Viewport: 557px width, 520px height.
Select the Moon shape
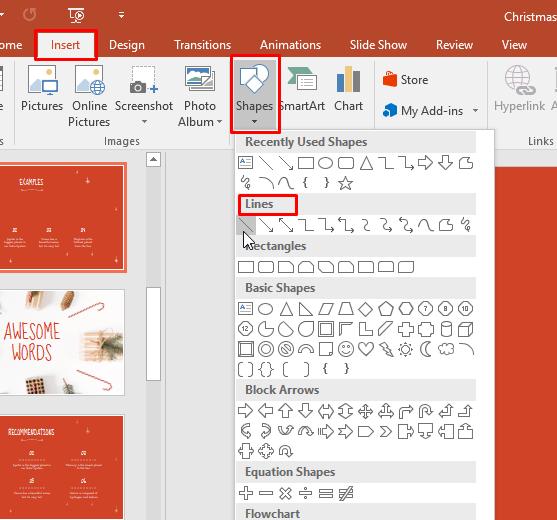coord(426,350)
